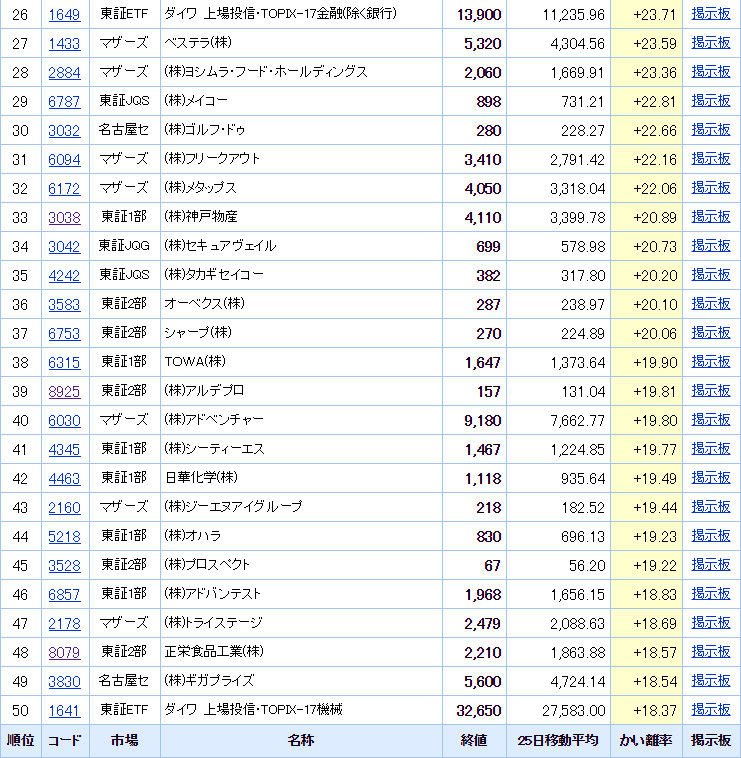Open 掲示板 link for (株)メタップス row
Screen dimensions: 741x758
[711, 188]
